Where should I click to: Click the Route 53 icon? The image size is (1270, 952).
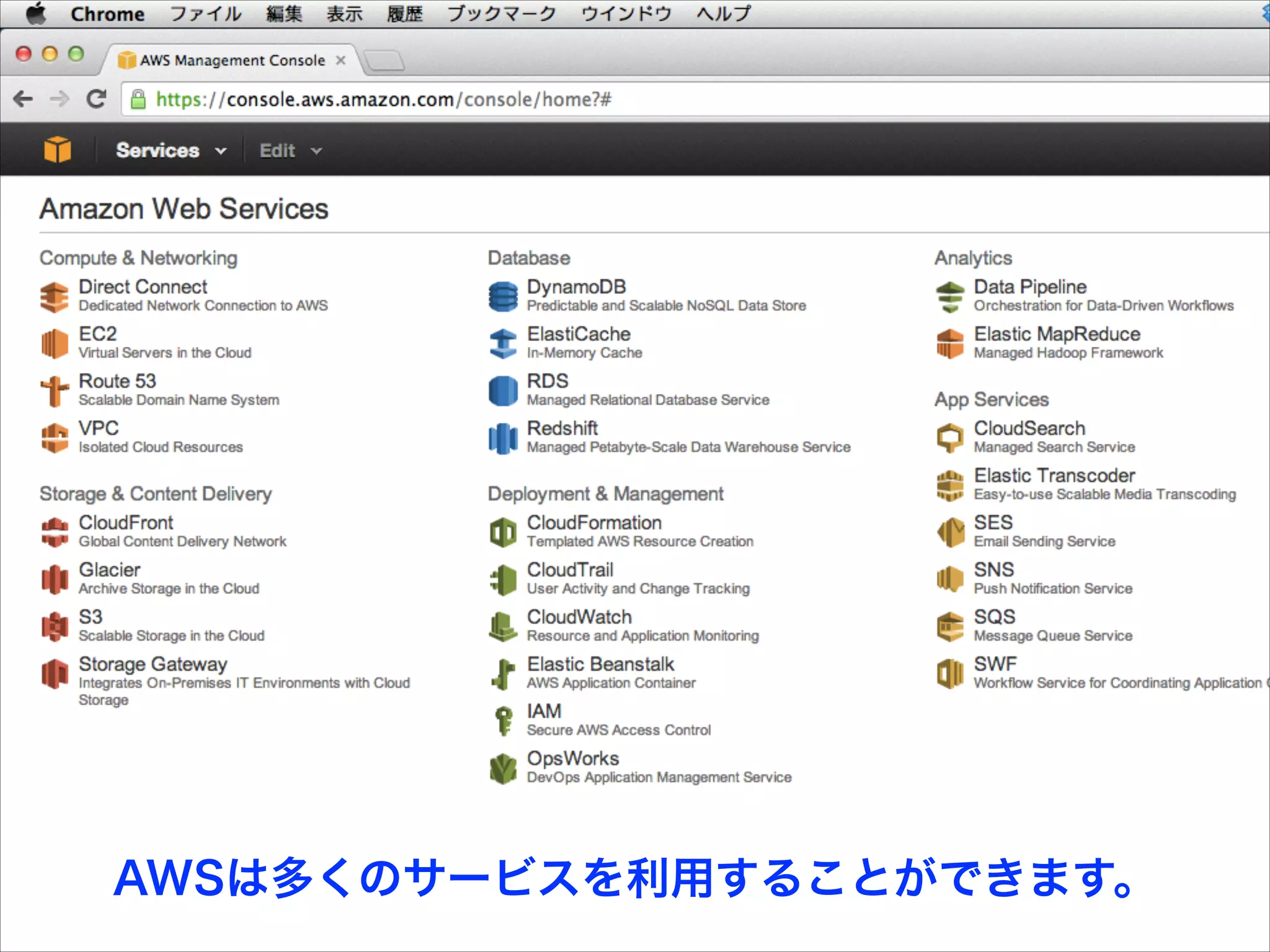[55, 391]
